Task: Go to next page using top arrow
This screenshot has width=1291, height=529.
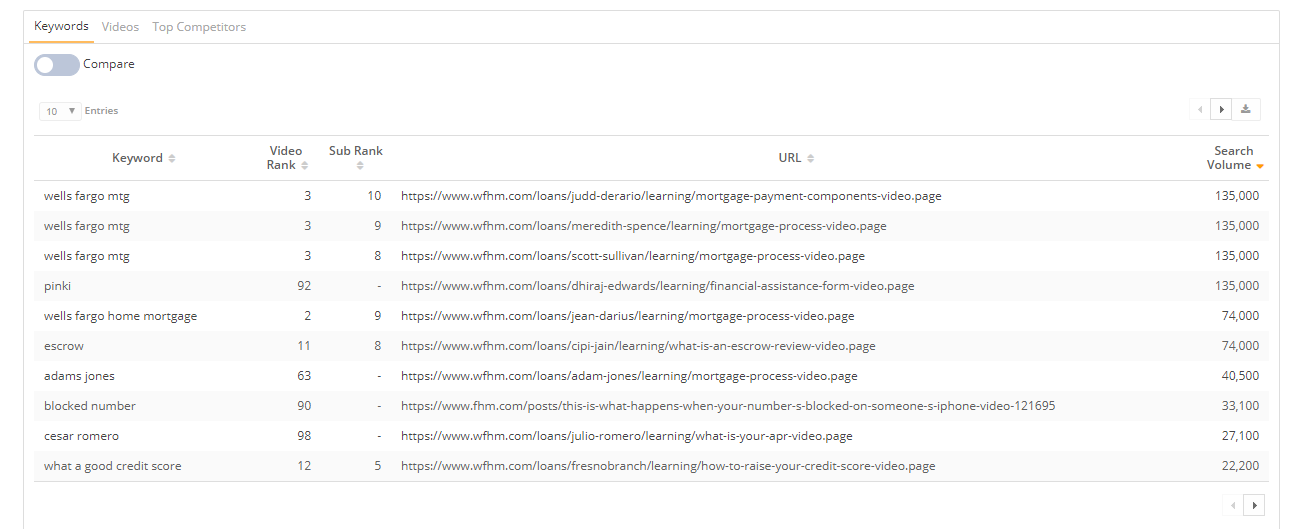Action: (x=1220, y=109)
